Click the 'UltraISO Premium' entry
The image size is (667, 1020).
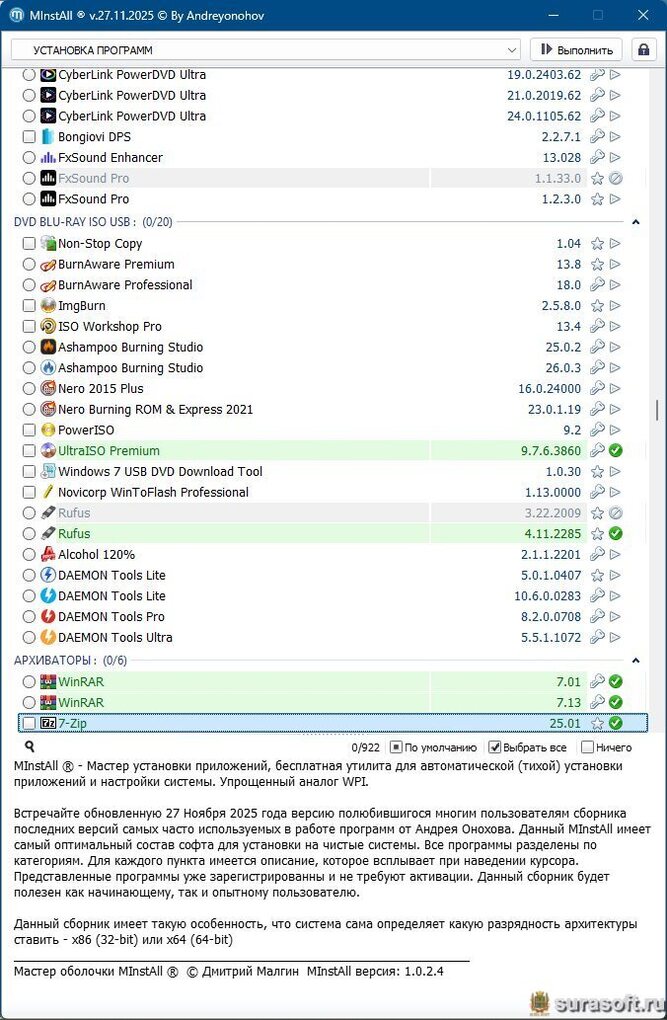[x=109, y=450]
